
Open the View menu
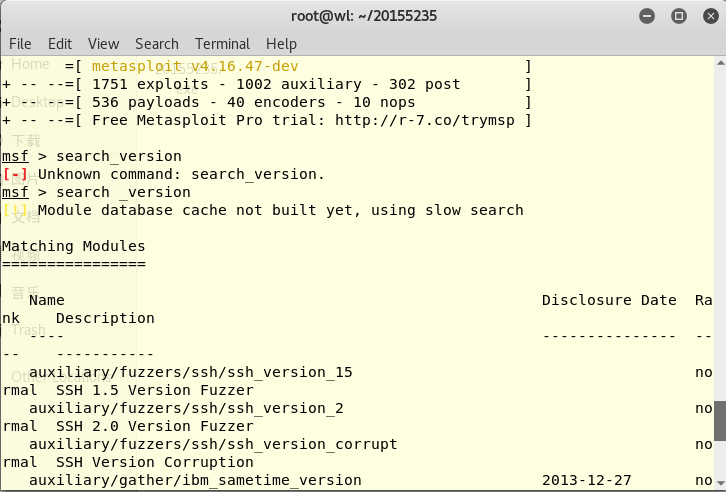(103, 44)
